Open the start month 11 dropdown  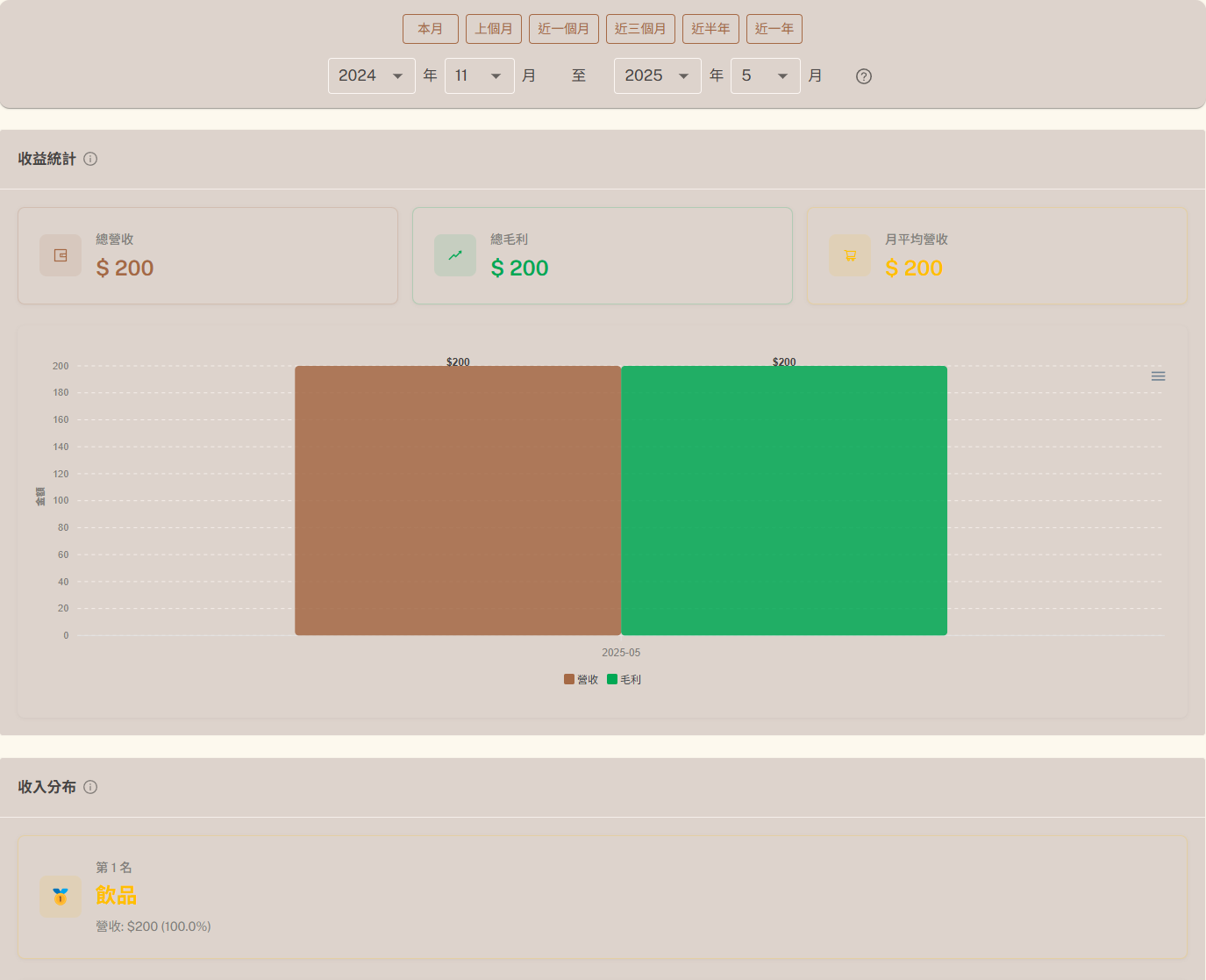click(x=479, y=76)
